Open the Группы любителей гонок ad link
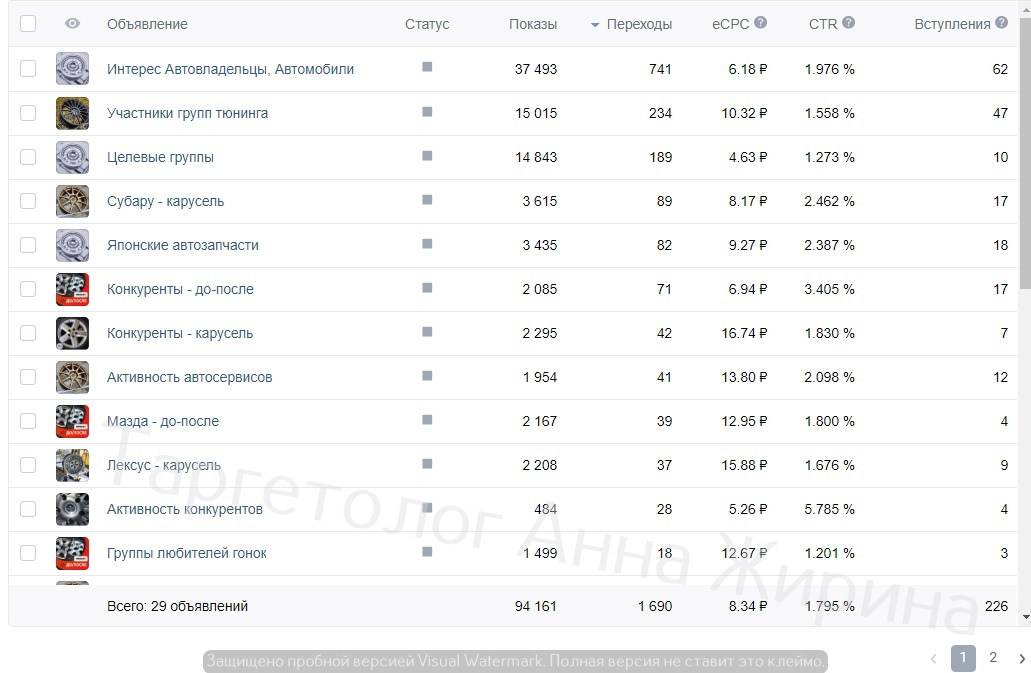The image size is (1031, 673). 187,553
